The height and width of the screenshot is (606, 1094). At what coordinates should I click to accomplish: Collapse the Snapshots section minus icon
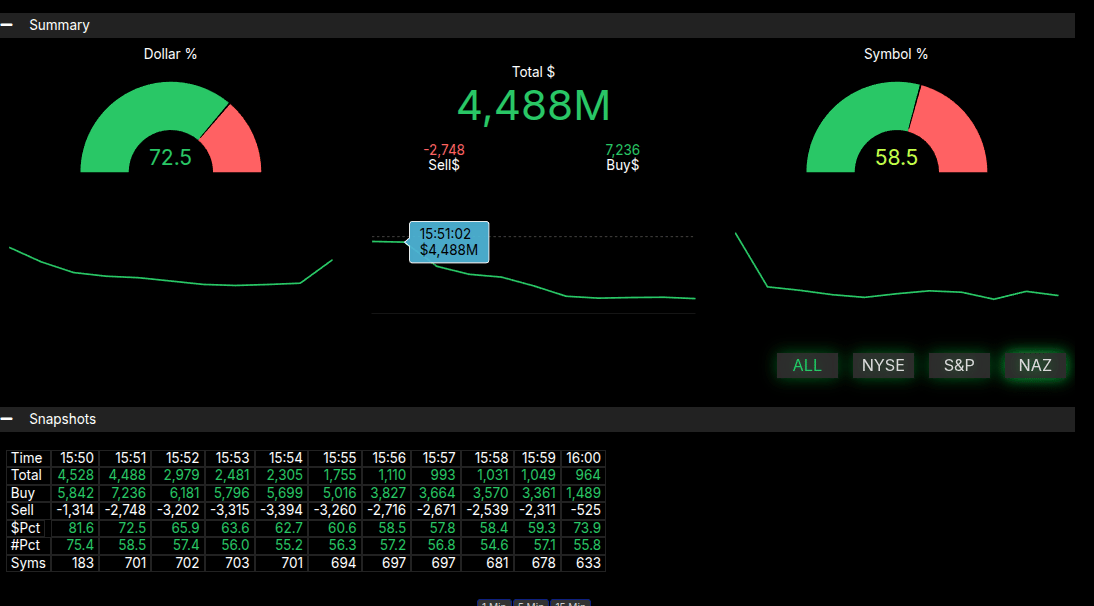(7, 419)
